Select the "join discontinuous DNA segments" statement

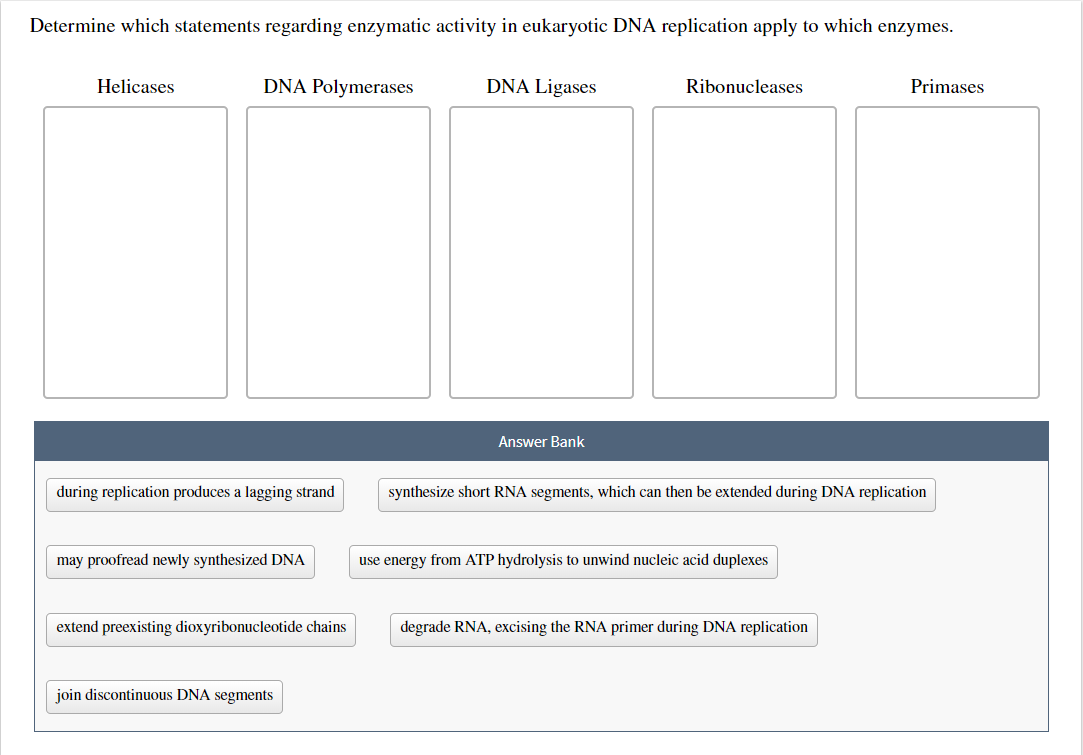(x=163, y=696)
